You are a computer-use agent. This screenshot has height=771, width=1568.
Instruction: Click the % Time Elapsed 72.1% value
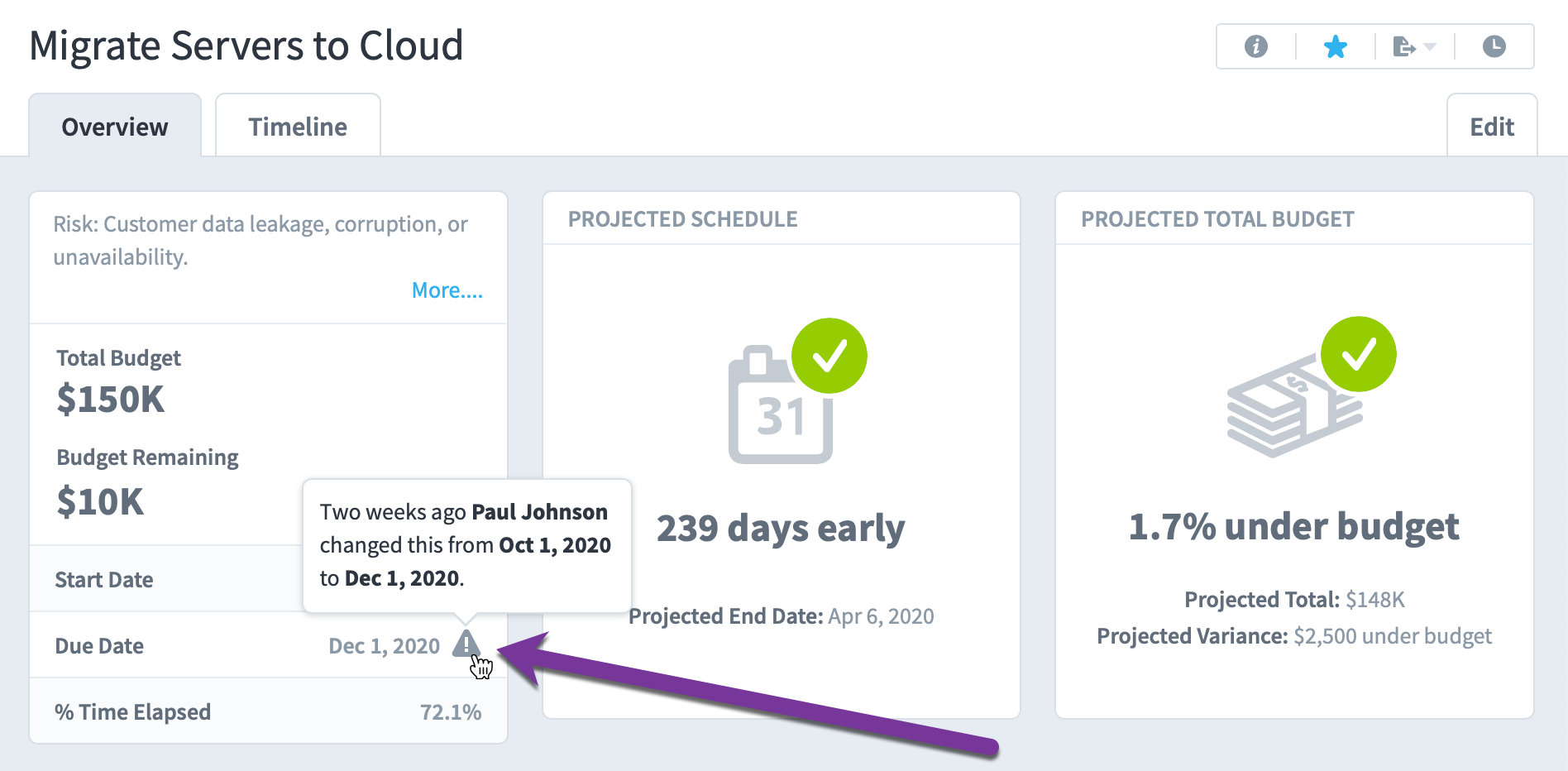(451, 711)
